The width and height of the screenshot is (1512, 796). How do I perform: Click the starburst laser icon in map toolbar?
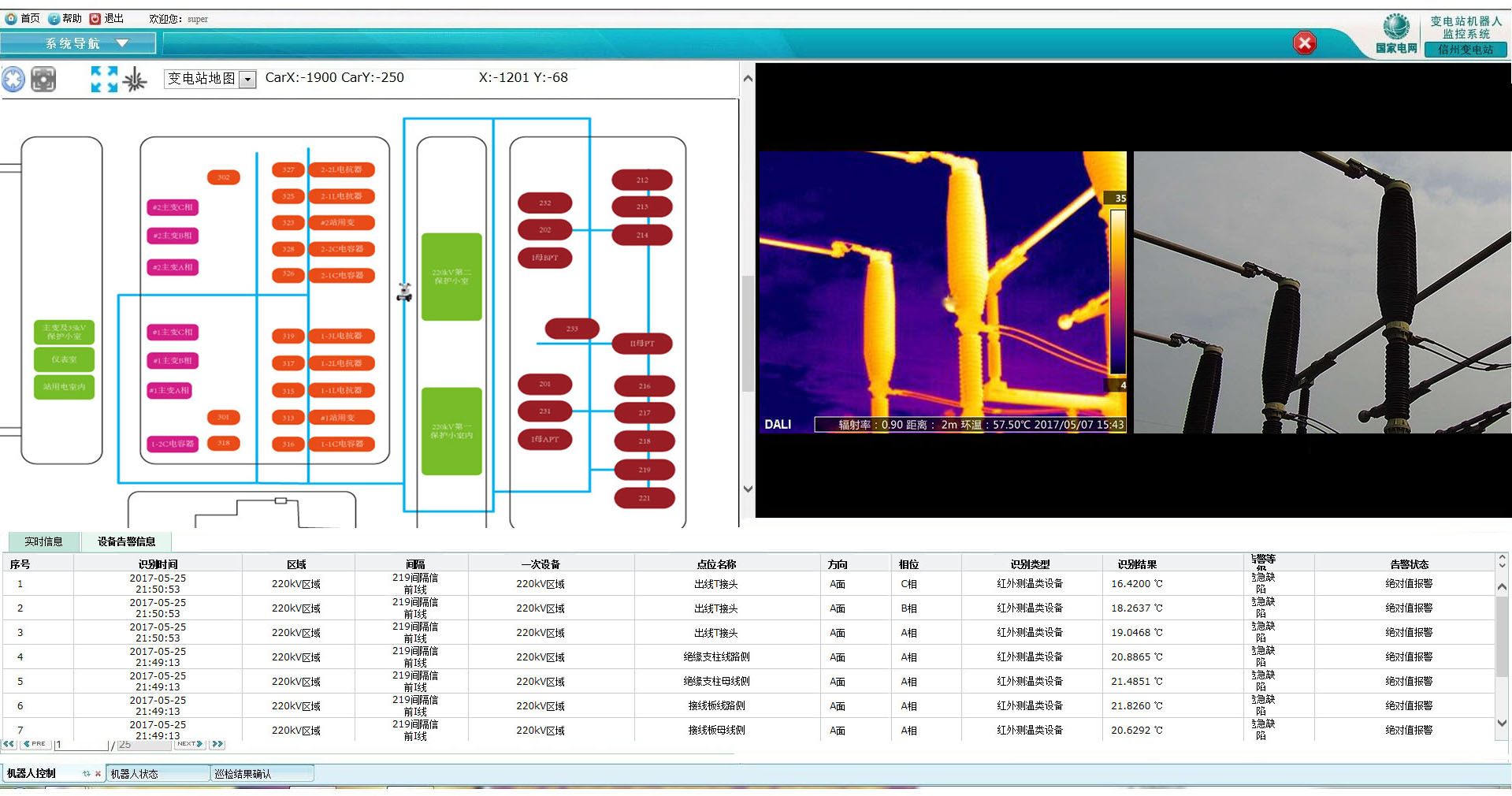pyautogui.click(x=135, y=79)
